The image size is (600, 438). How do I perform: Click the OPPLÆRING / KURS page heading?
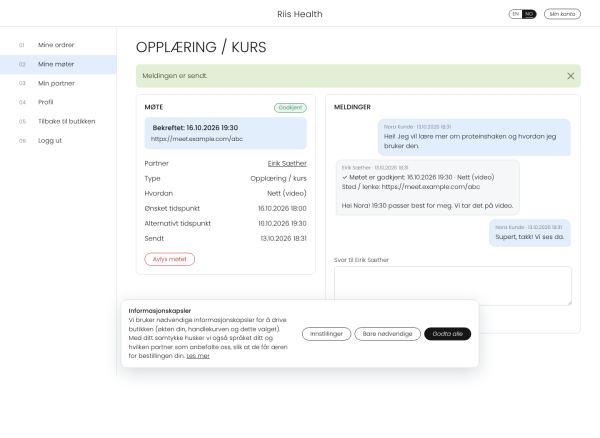tap(201, 47)
